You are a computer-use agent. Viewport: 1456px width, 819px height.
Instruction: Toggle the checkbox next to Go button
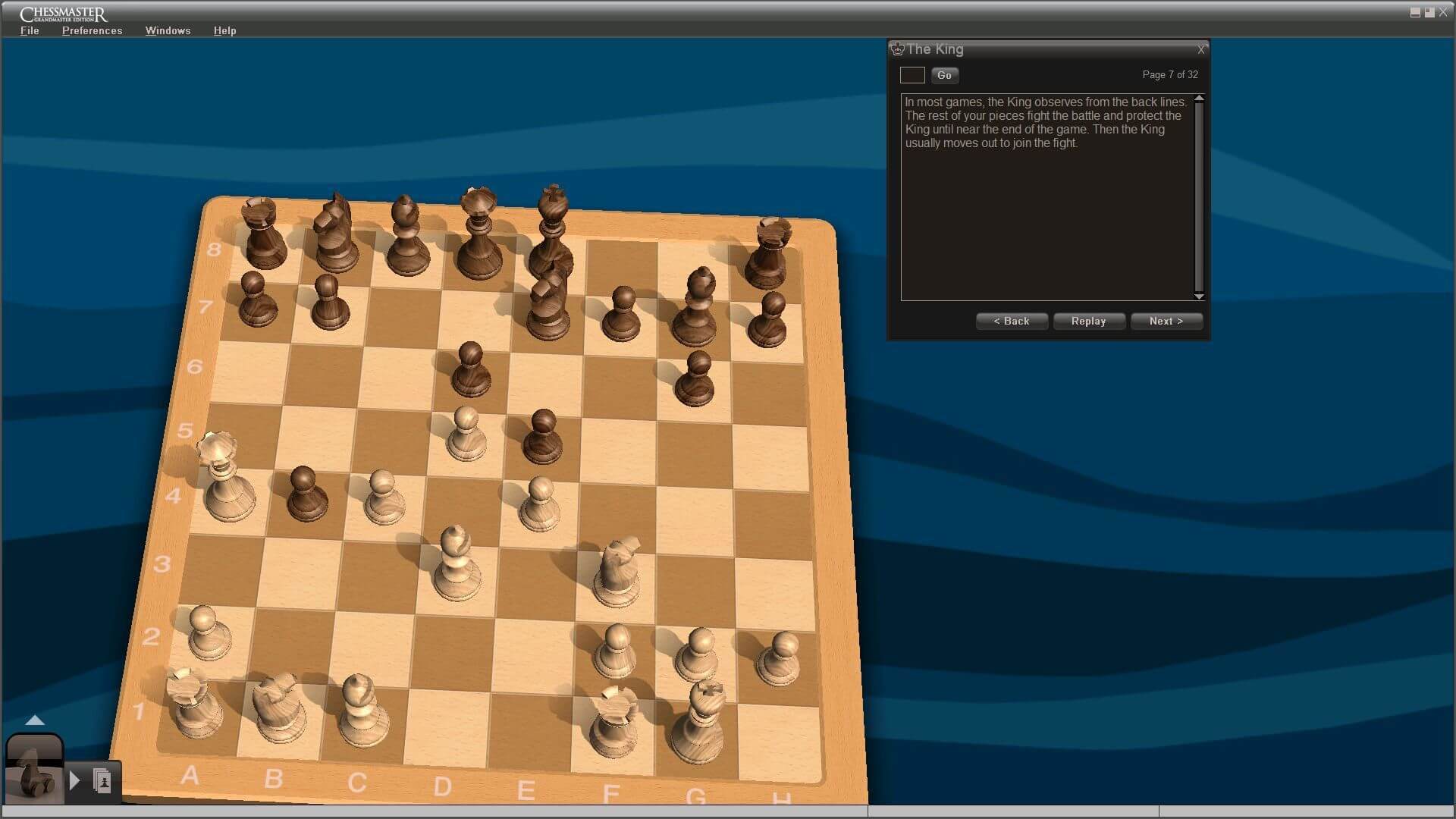pos(911,74)
